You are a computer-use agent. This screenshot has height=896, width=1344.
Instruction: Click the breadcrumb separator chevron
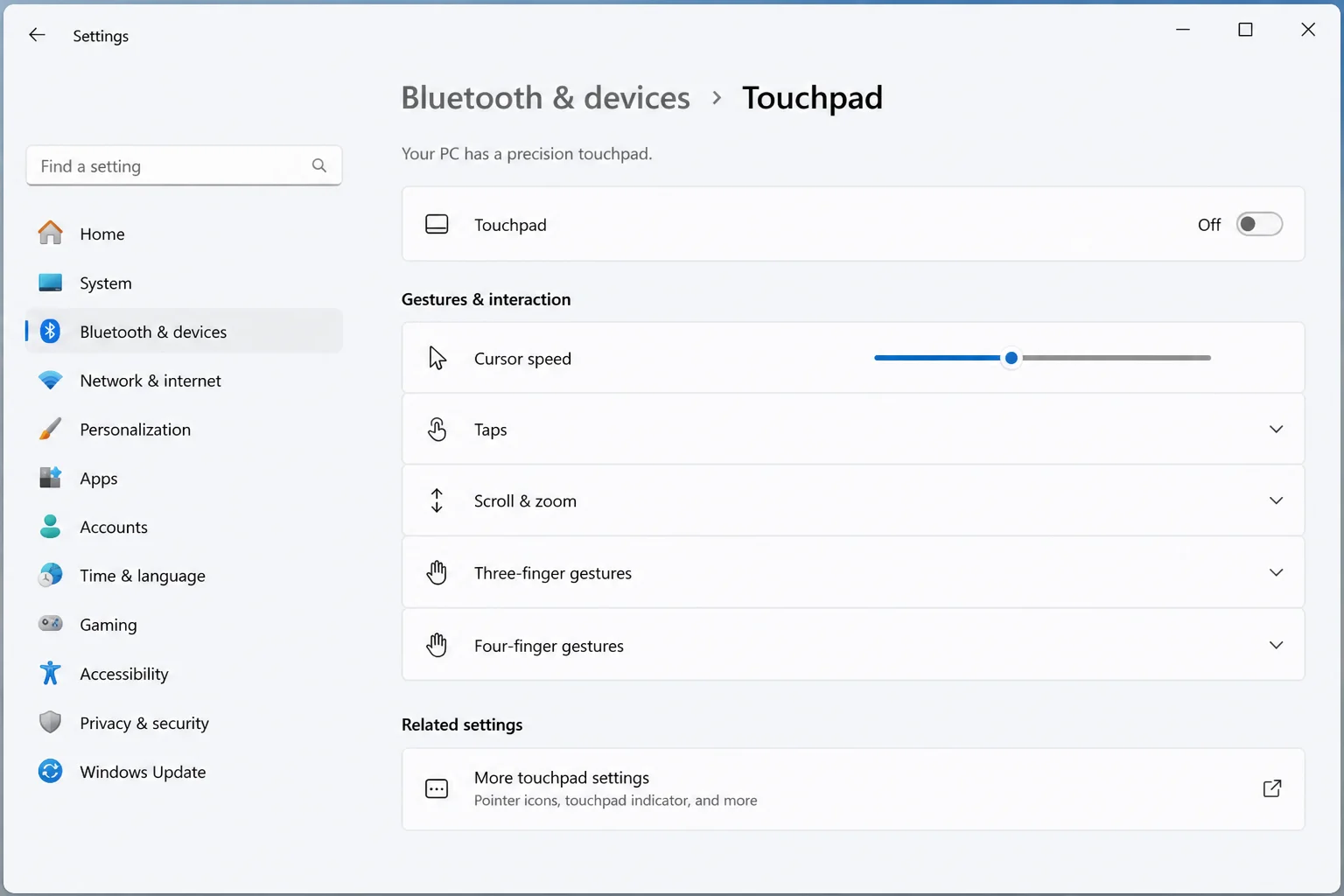click(717, 98)
